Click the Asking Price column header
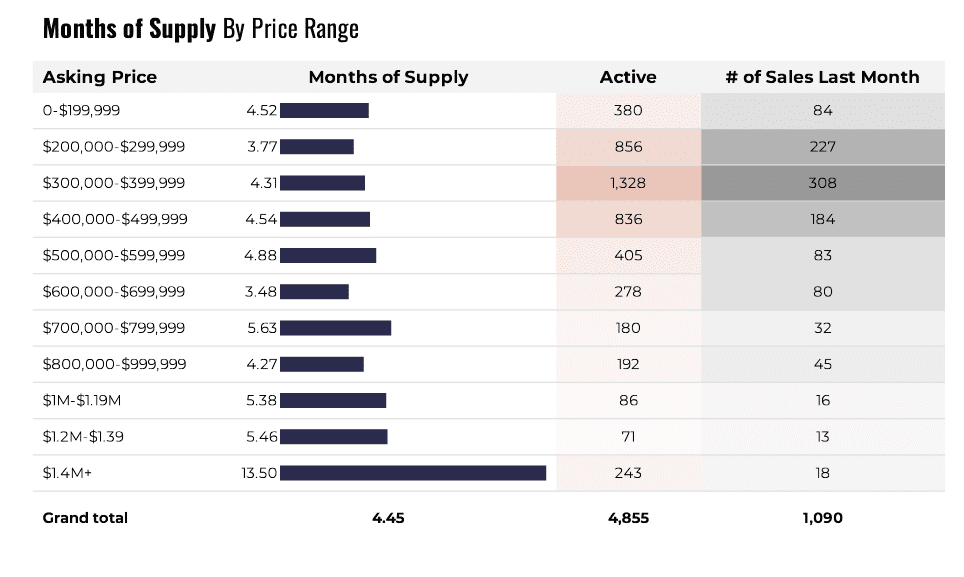 point(99,77)
